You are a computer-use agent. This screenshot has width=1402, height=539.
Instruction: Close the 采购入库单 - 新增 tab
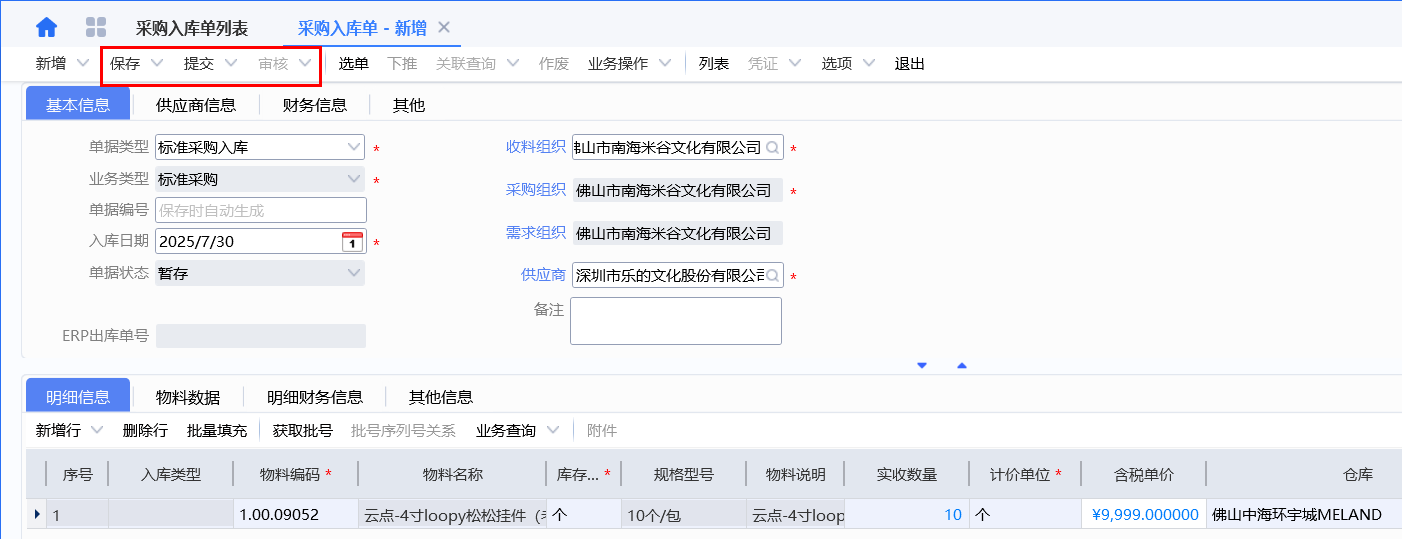(445, 27)
